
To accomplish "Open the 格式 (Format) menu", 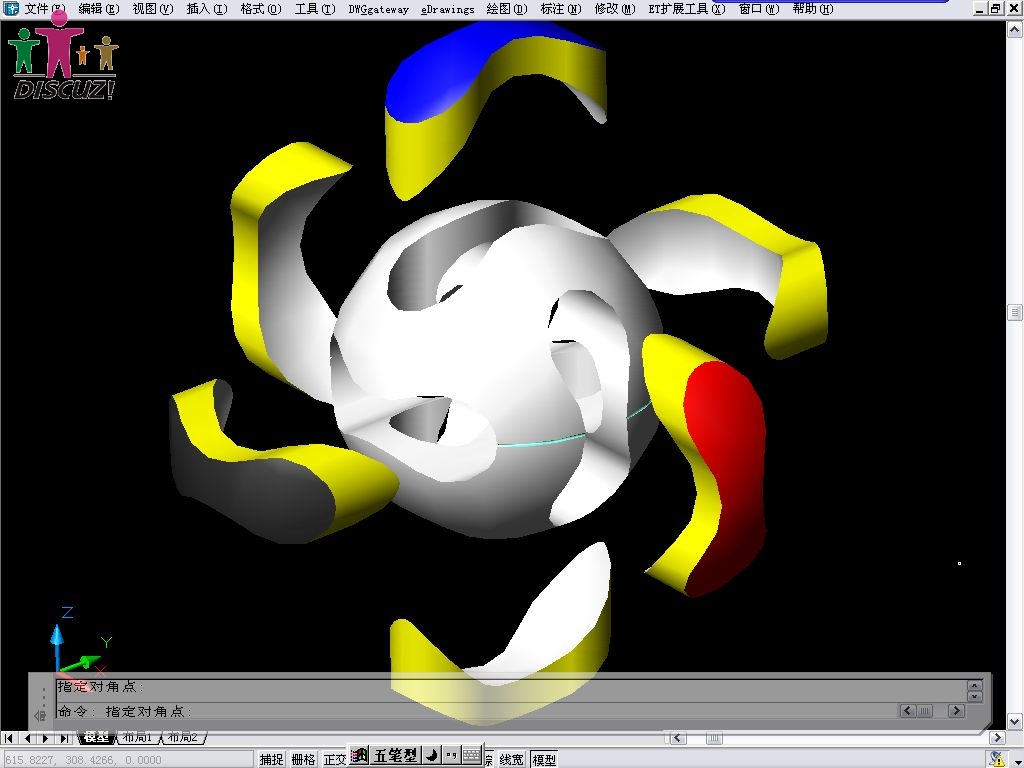I will (x=261, y=9).
